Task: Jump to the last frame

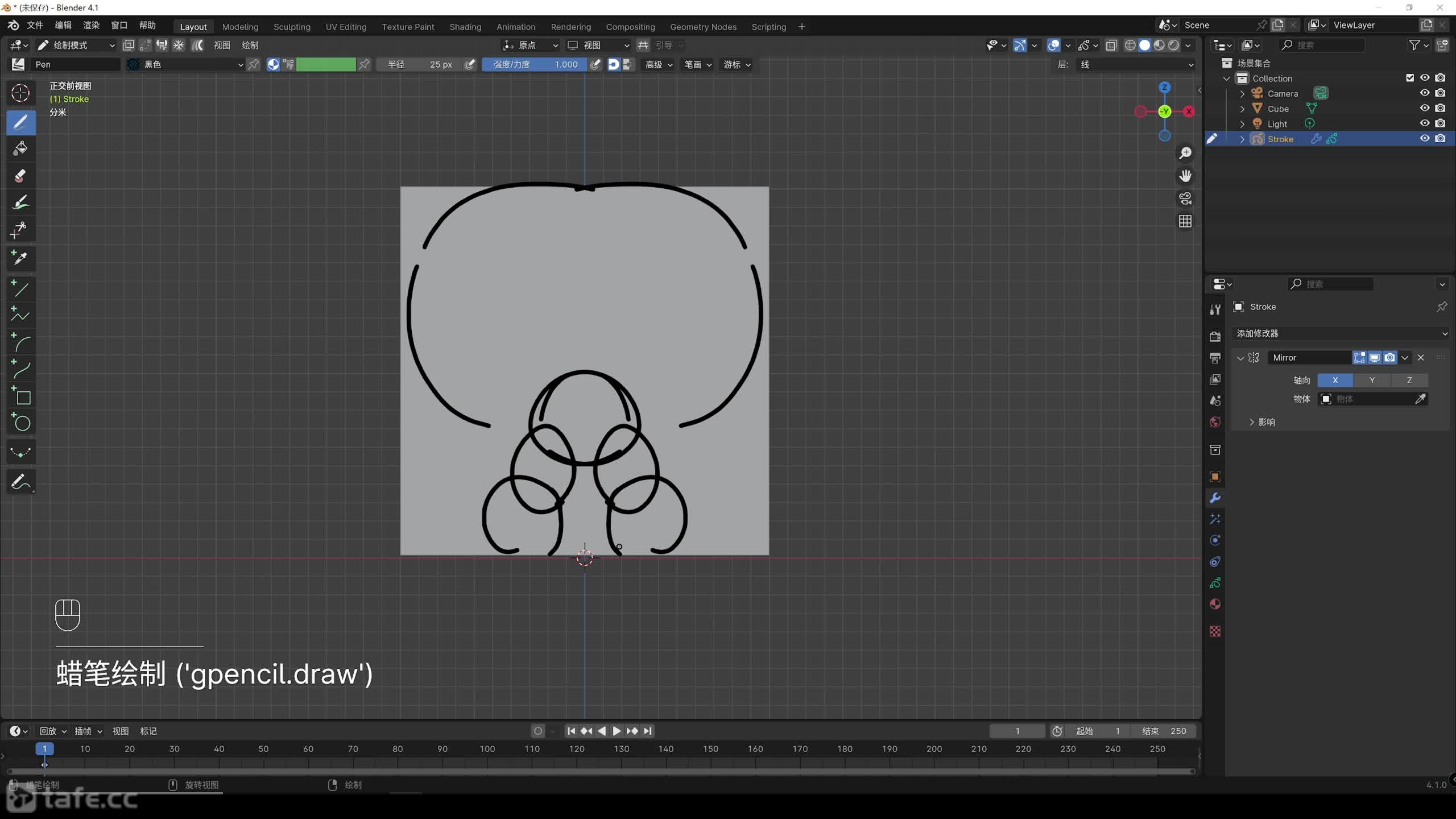Action: (x=648, y=731)
